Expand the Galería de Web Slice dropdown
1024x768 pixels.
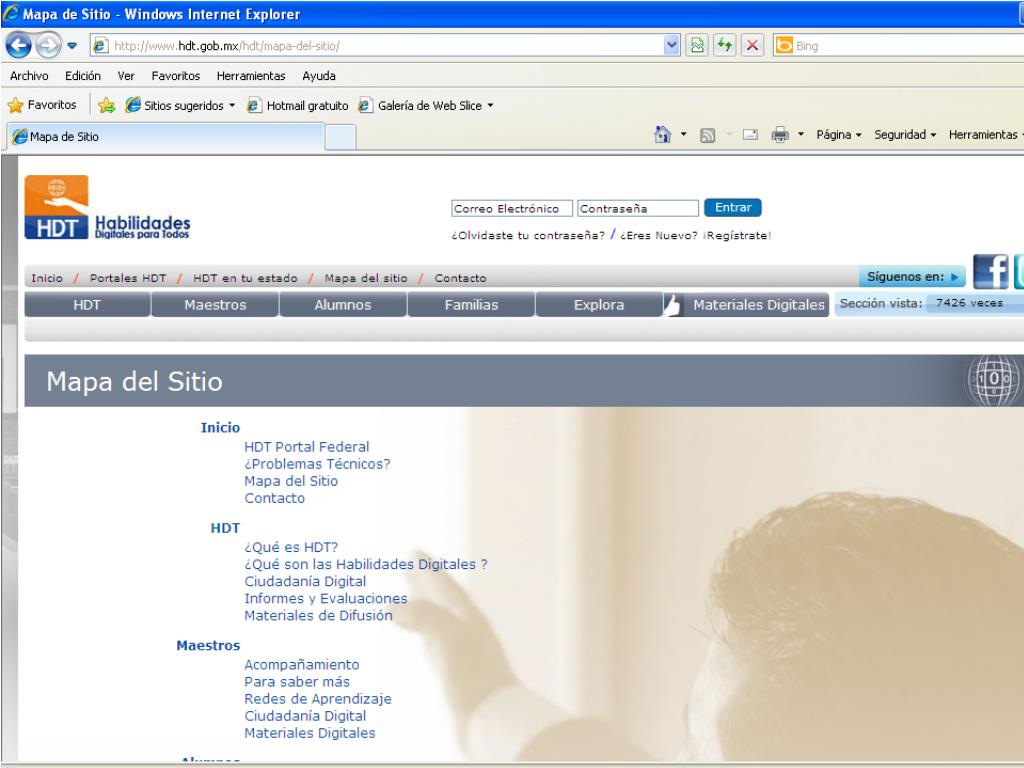point(490,105)
